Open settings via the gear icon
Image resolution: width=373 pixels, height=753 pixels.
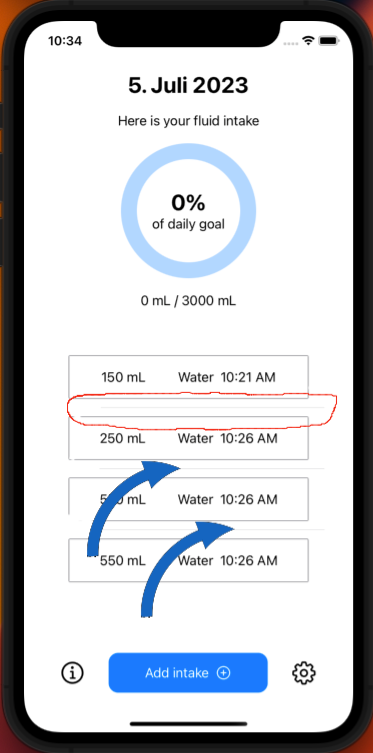click(304, 673)
